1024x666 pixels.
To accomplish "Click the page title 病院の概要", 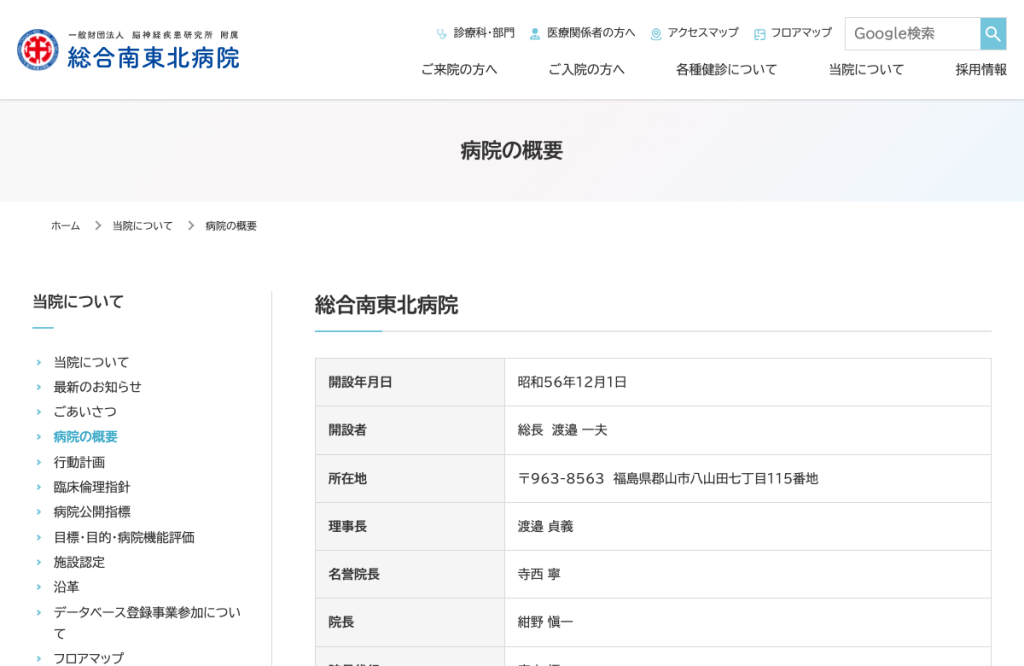I will 512,151.
